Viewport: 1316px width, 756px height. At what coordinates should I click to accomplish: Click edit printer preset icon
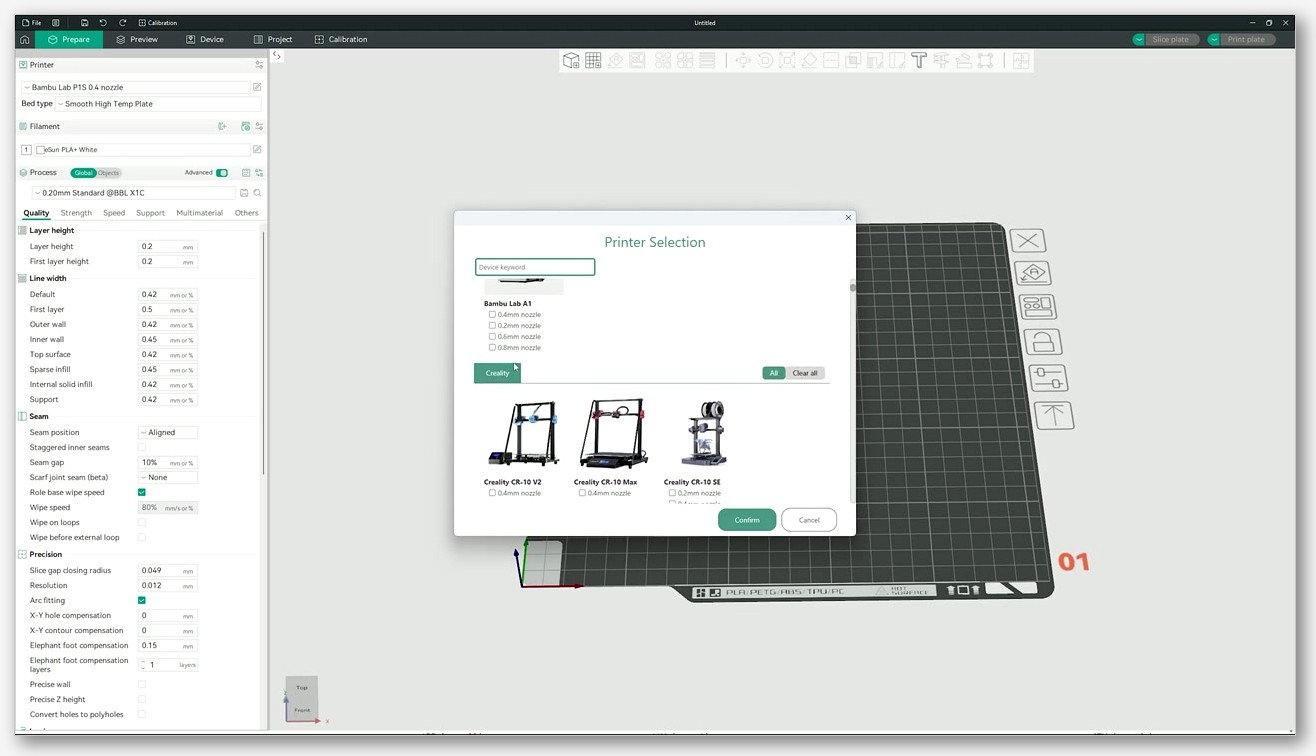[257, 87]
